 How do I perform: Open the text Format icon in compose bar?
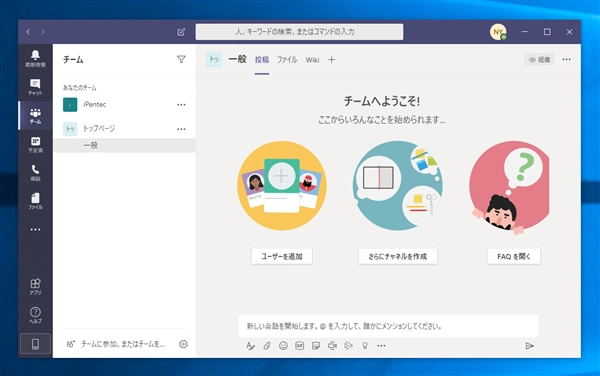pos(250,346)
